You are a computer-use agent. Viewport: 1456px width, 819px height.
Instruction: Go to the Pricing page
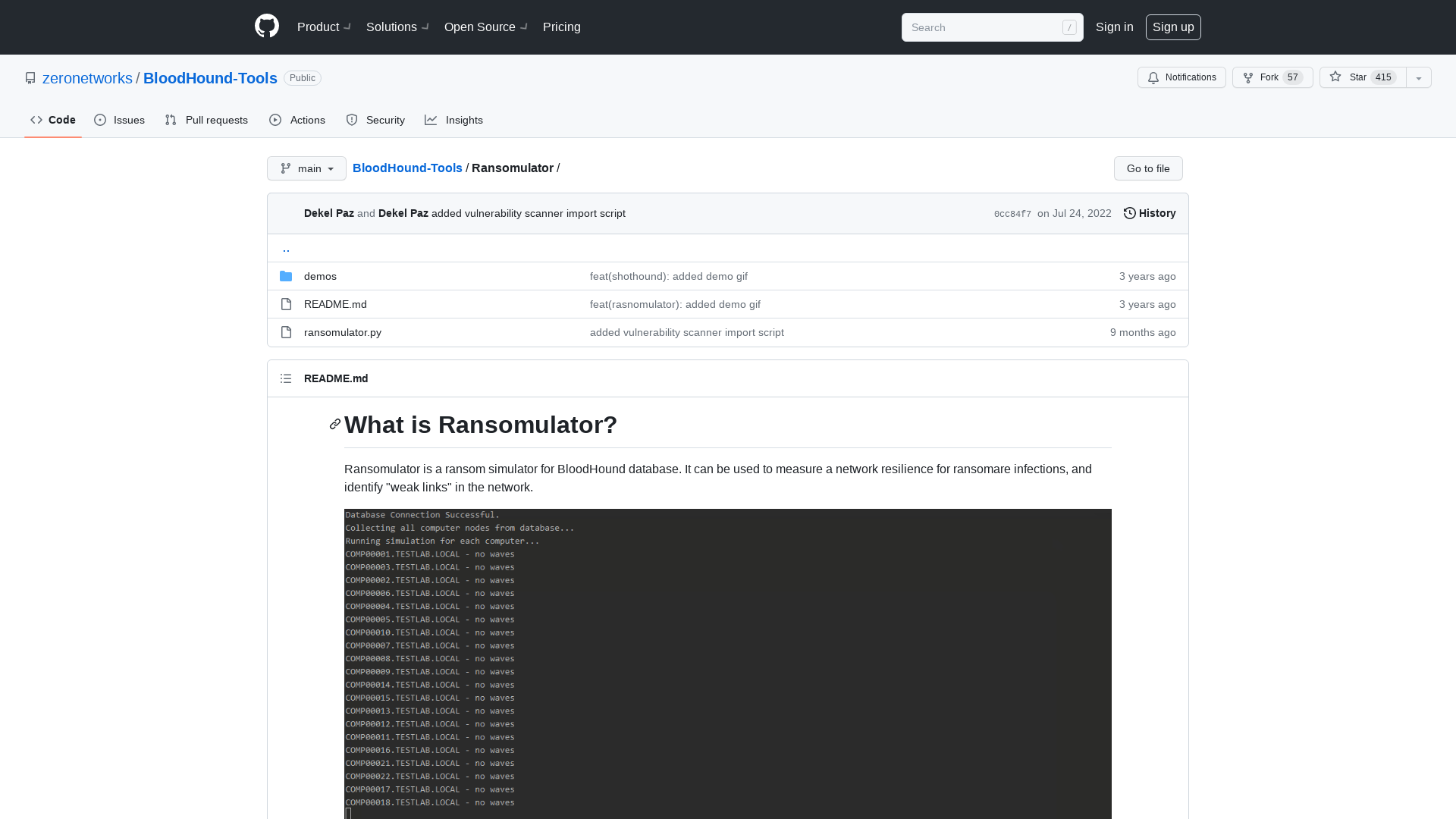coord(561,27)
